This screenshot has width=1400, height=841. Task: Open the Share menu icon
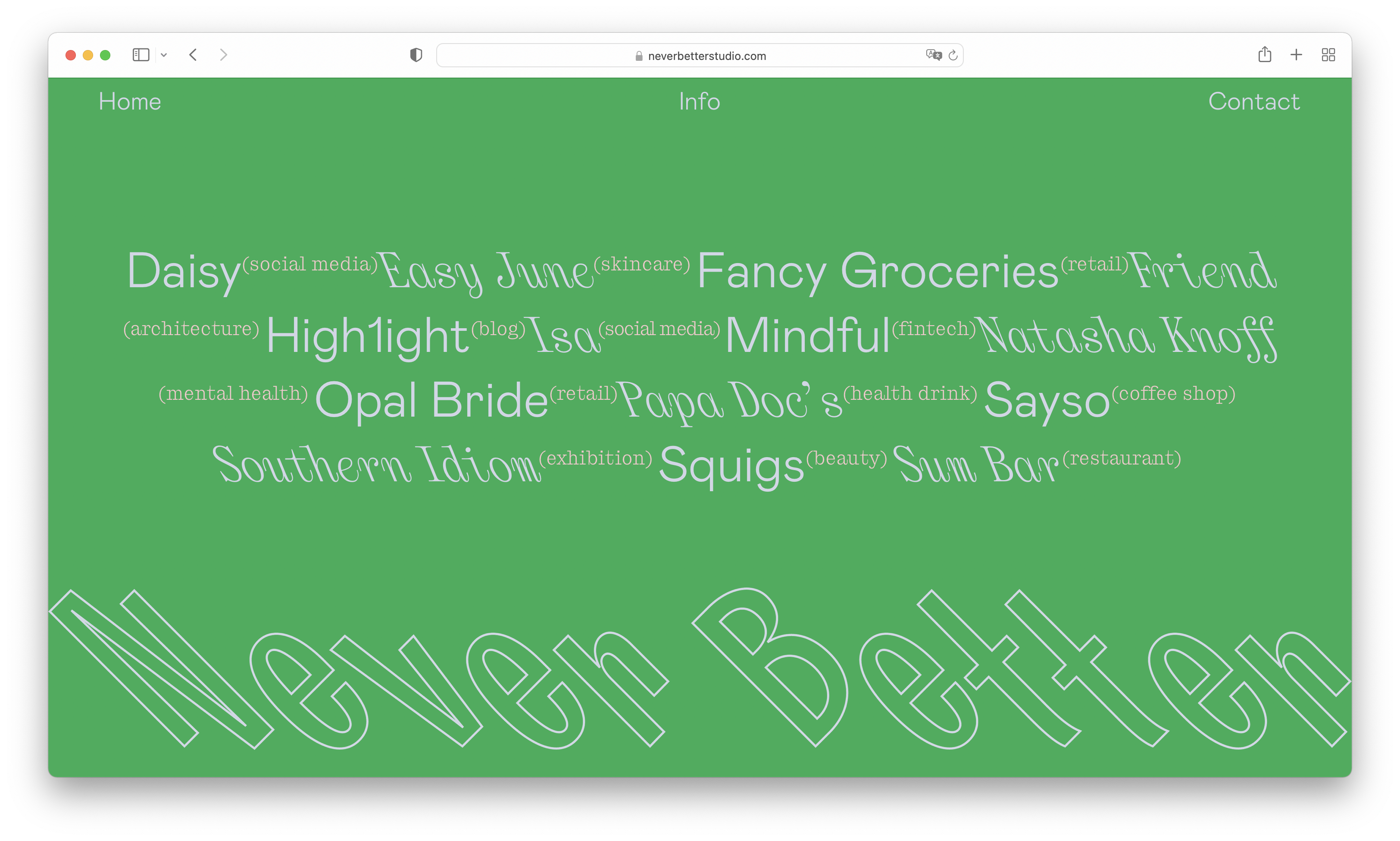(1265, 55)
